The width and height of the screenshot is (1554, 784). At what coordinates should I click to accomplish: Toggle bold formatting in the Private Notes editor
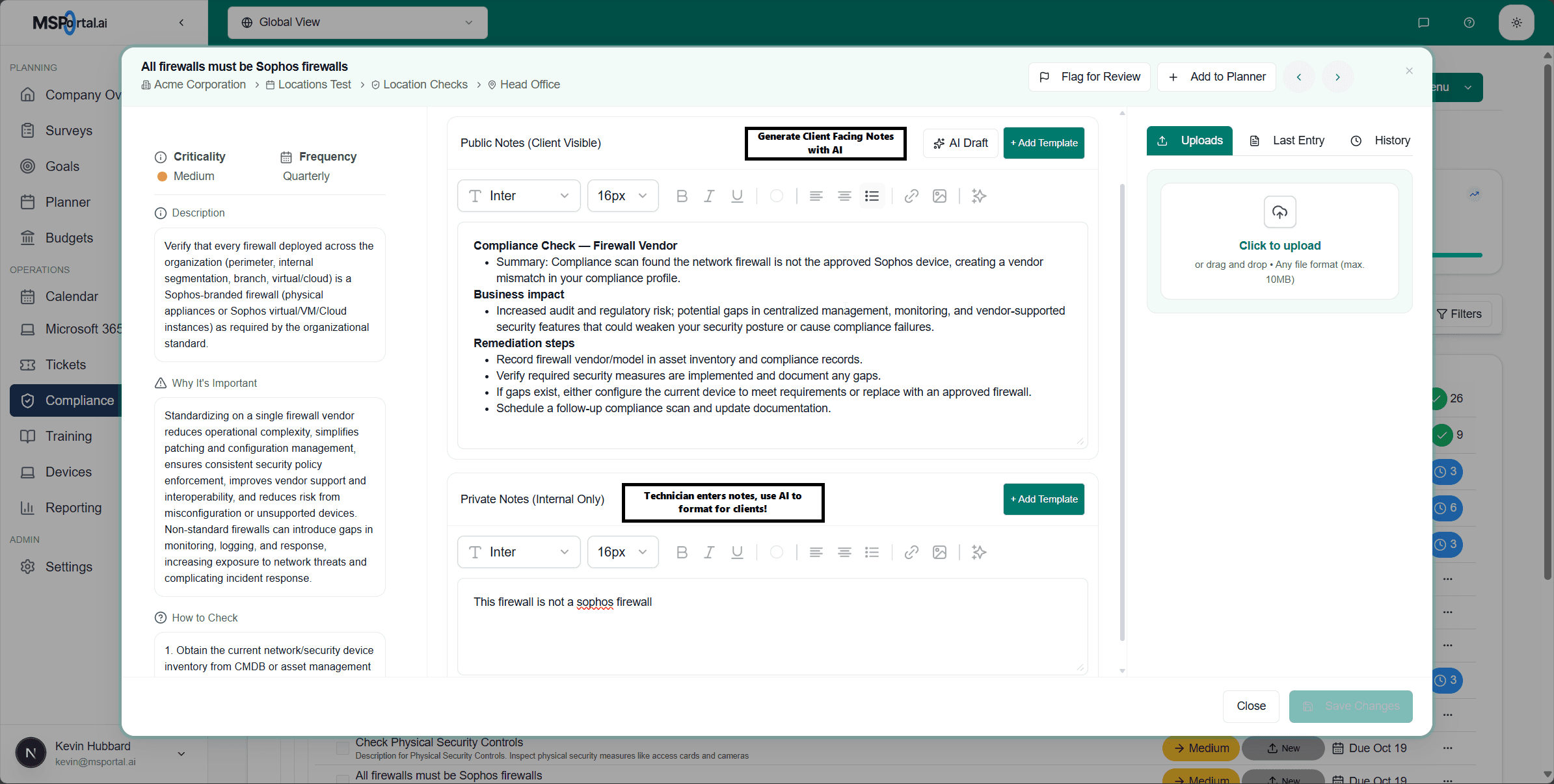coord(681,552)
